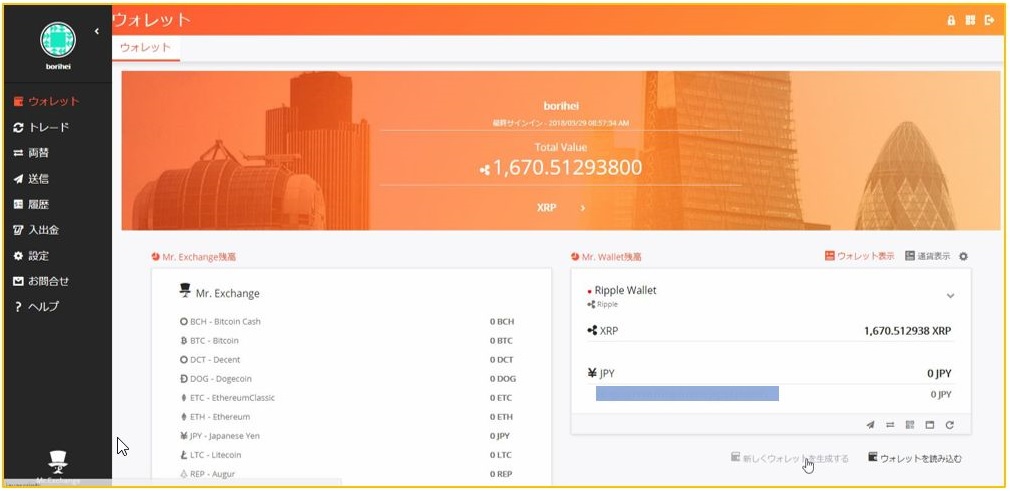The image size is (1010, 491).
Task: Show QR code icon in Ripple Wallet footer
Action: pos(910,425)
